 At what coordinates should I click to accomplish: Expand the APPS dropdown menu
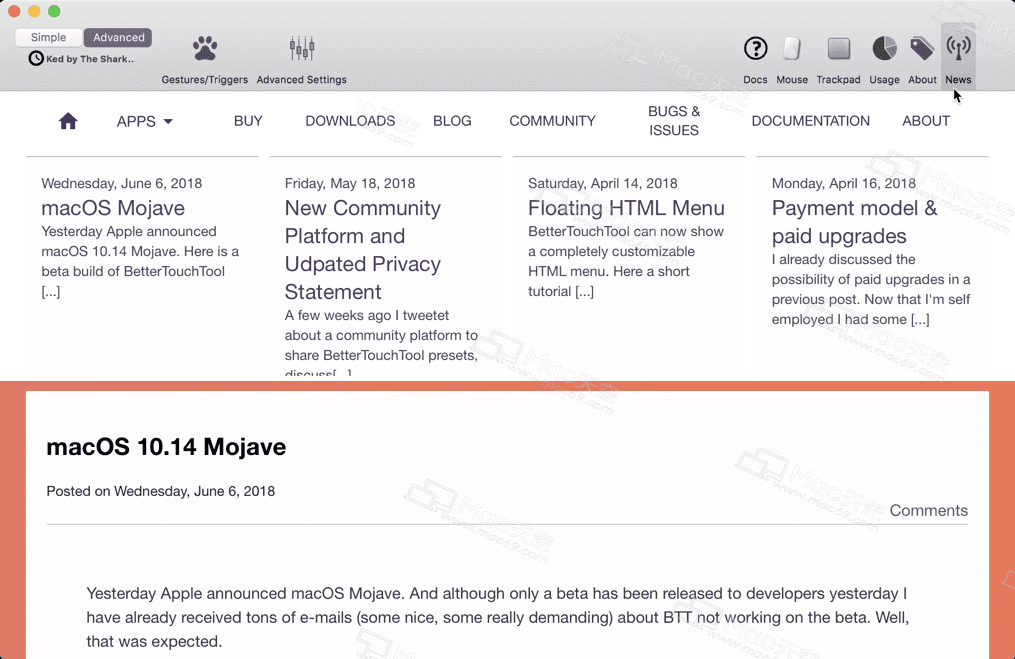pyautogui.click(x=145, y=121)
